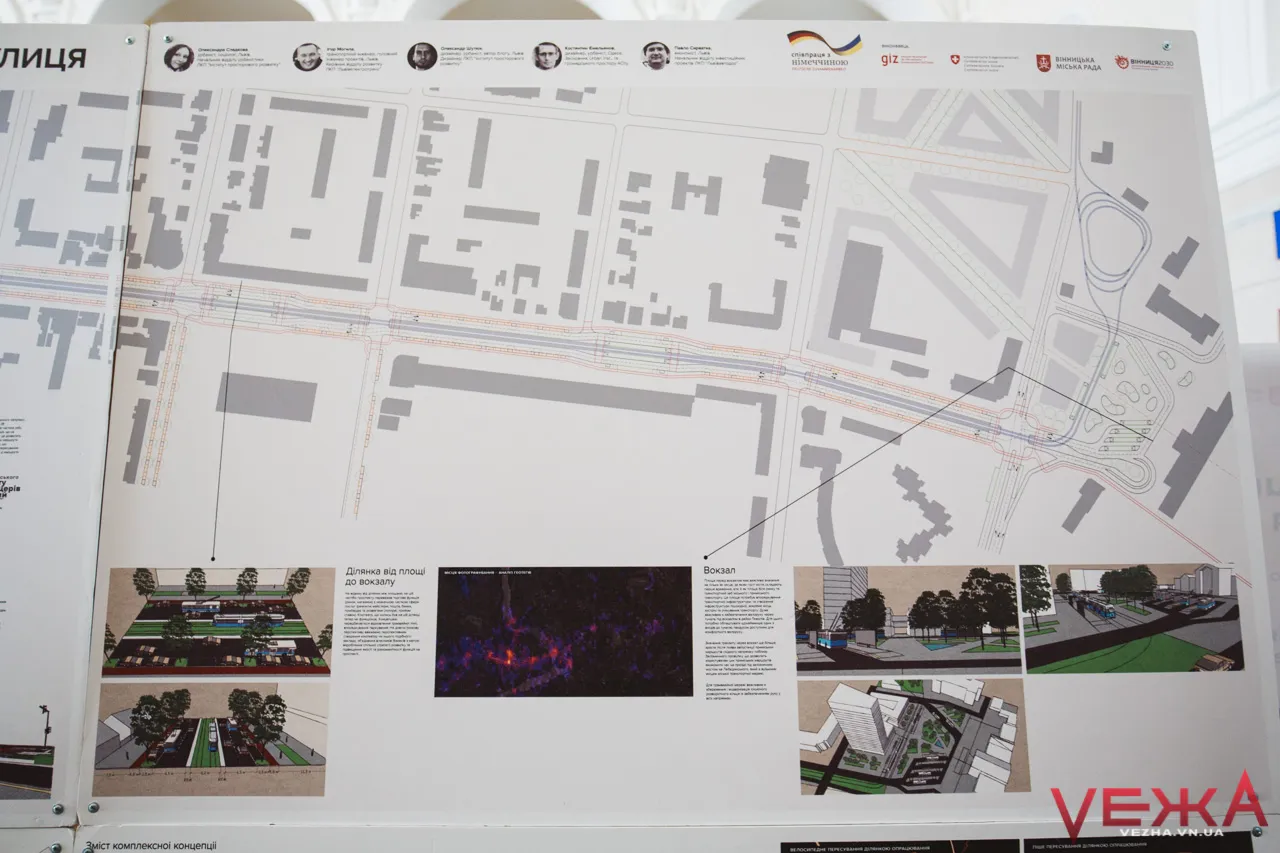Click the name 'Павло Сирватка' caption
Image resolution: width=1280 pixels, height=853 pixels.
pyautogui.click(x=693, y=46)
